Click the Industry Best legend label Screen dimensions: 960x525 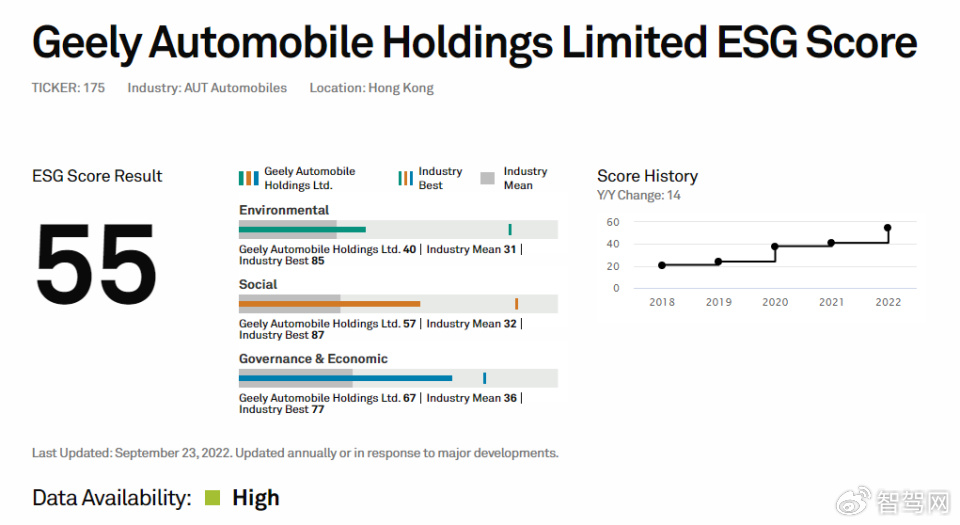(440, 178)
